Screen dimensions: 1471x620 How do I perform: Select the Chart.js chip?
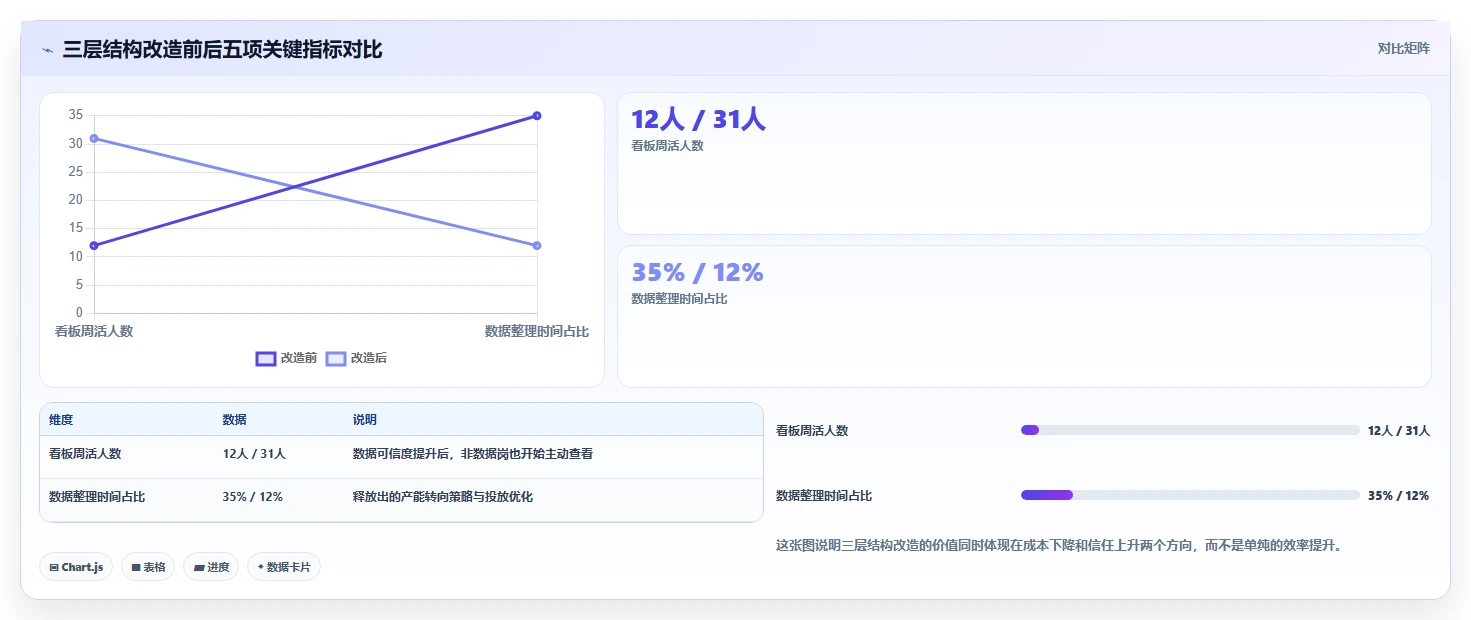76,567
